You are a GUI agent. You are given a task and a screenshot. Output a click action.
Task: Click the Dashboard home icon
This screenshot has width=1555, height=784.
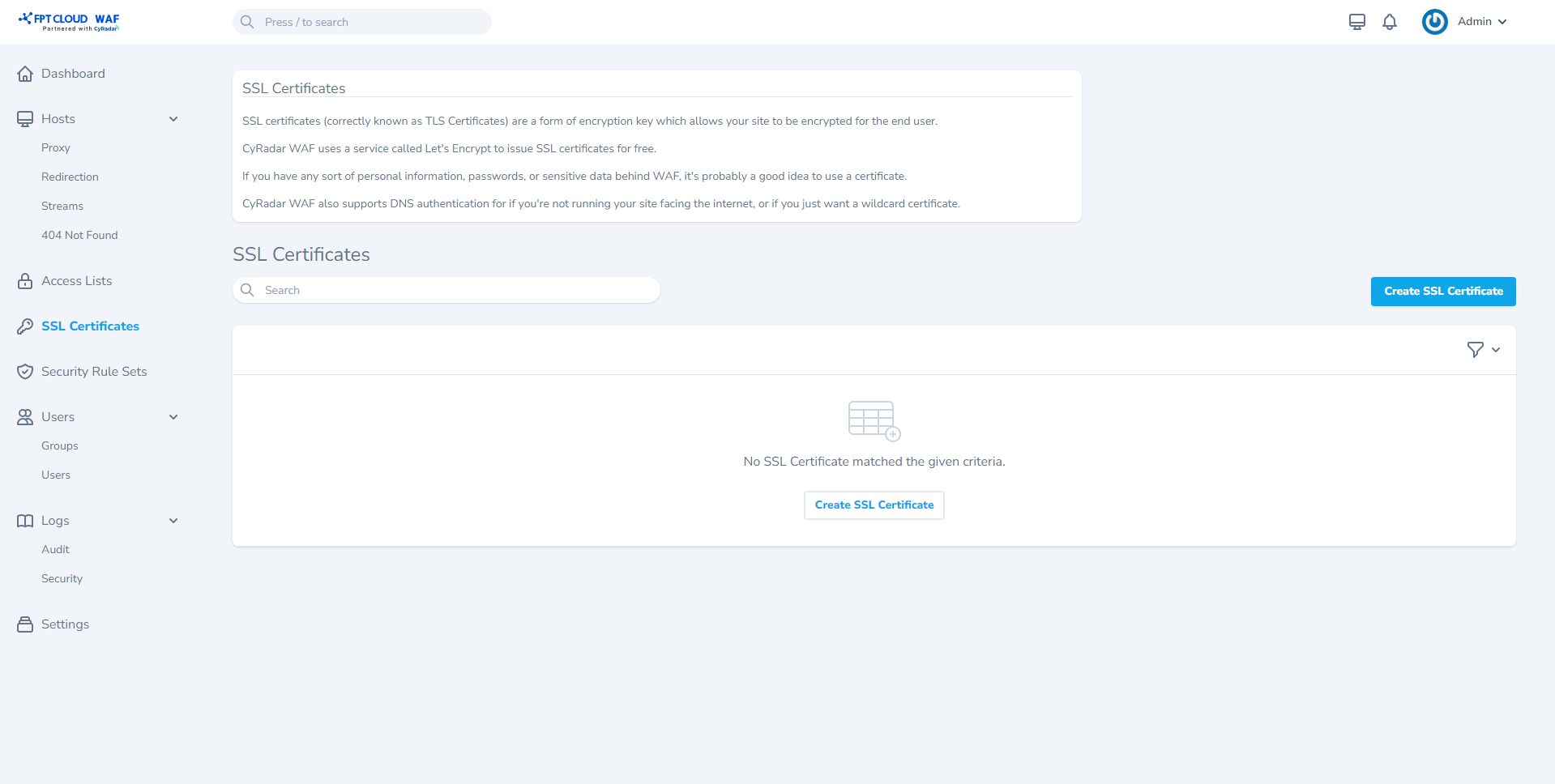(25, 74)
